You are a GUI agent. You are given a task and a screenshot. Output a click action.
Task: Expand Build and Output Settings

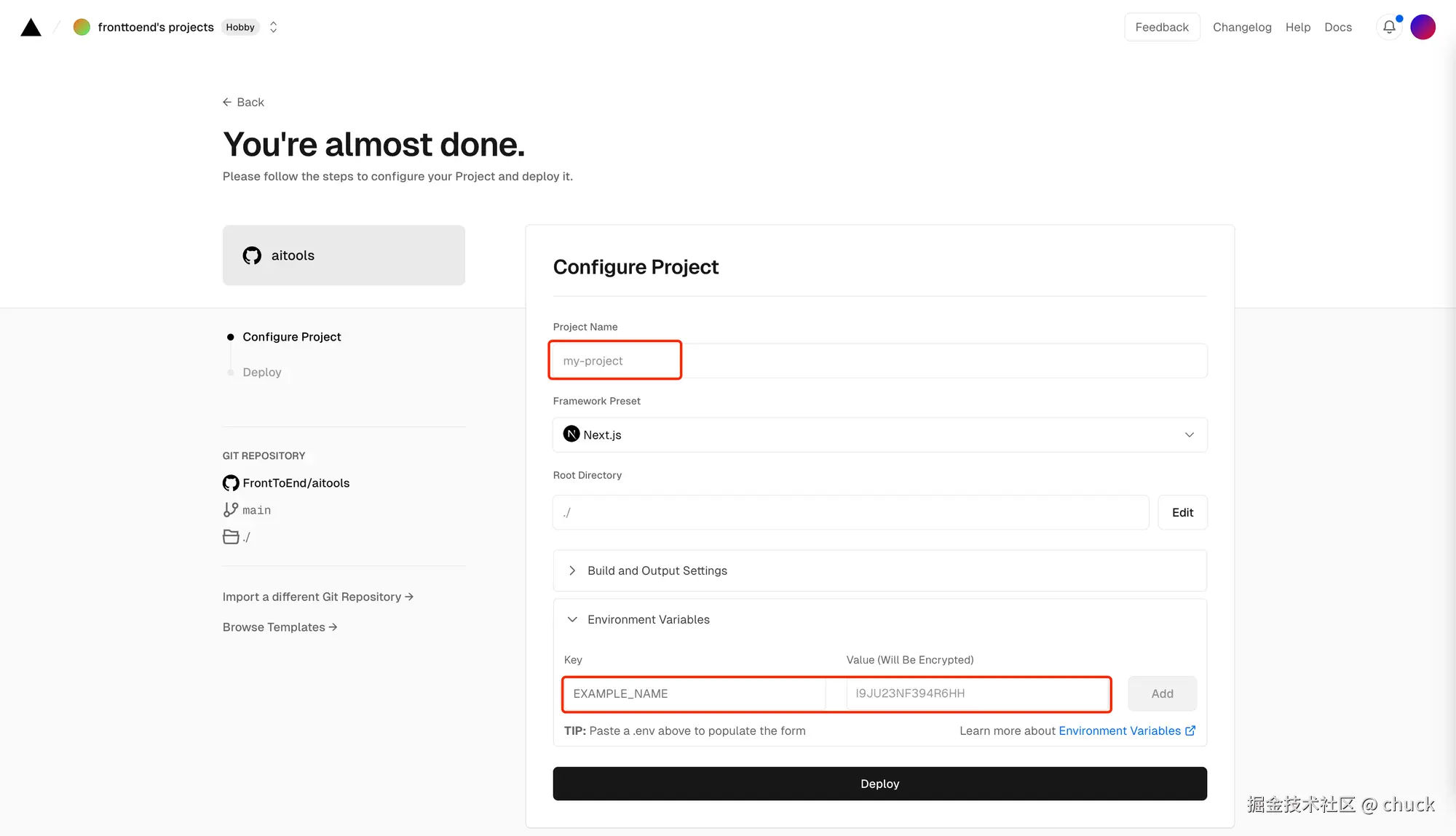657,570
